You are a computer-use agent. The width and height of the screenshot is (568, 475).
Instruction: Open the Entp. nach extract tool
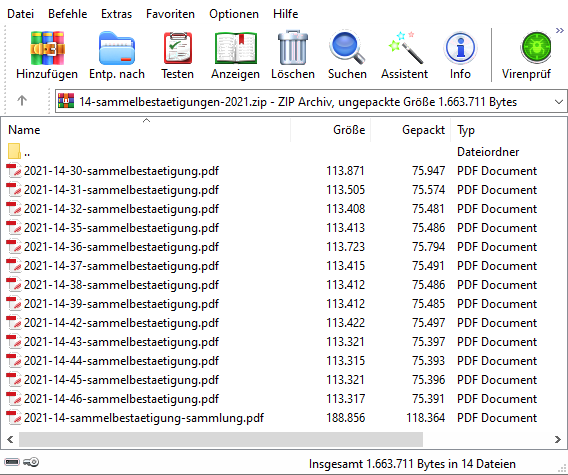pos(117,55)
